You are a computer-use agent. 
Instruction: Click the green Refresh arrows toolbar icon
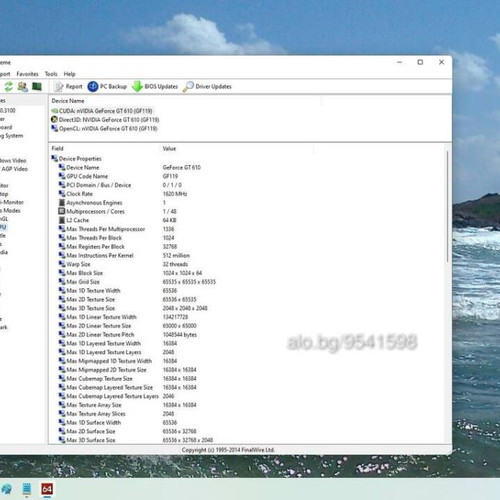click(x=8, y=87)
